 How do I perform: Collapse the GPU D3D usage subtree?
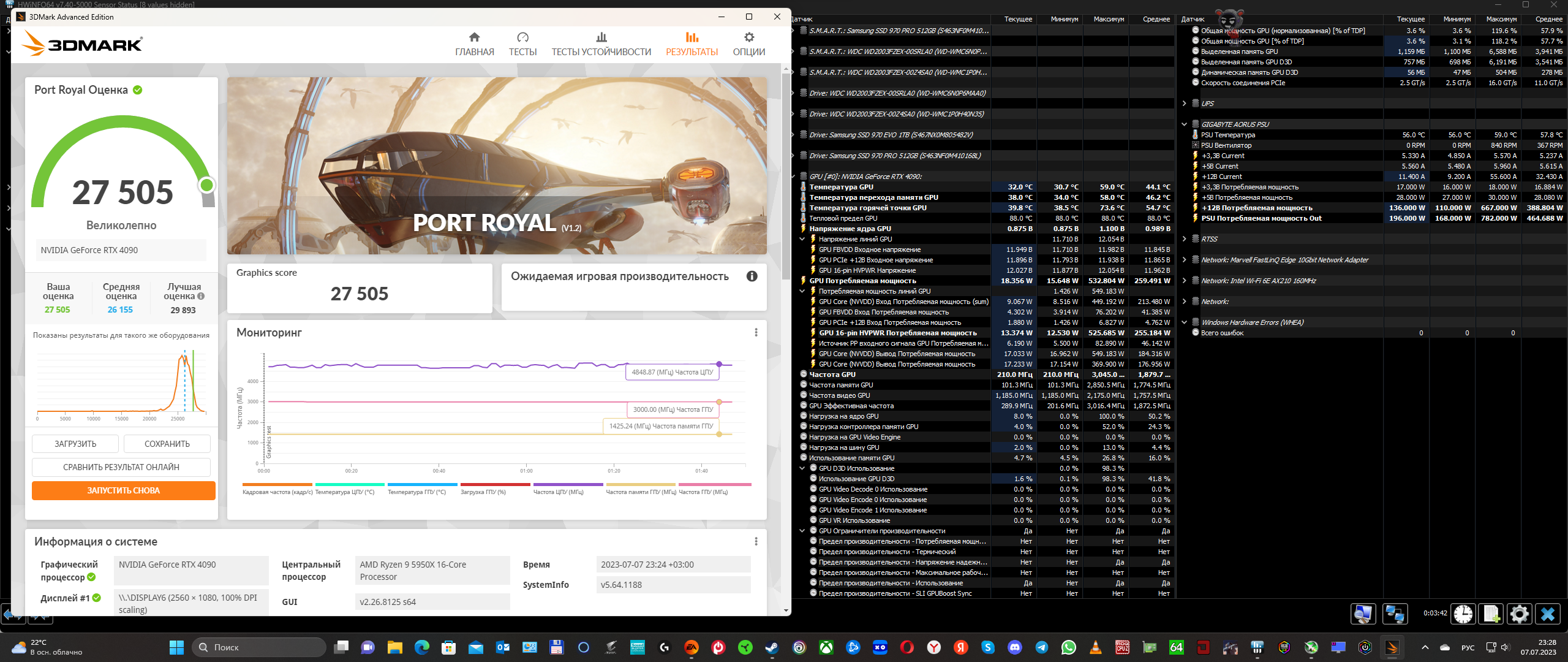802,468
